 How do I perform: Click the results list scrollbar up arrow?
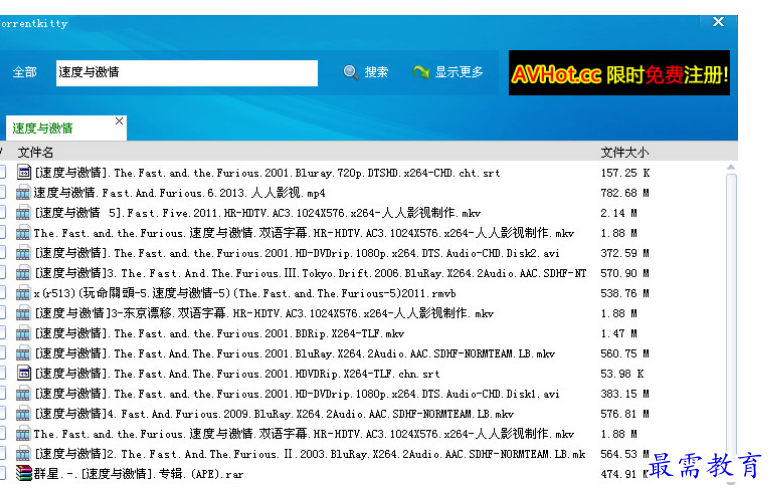[731, 167]
